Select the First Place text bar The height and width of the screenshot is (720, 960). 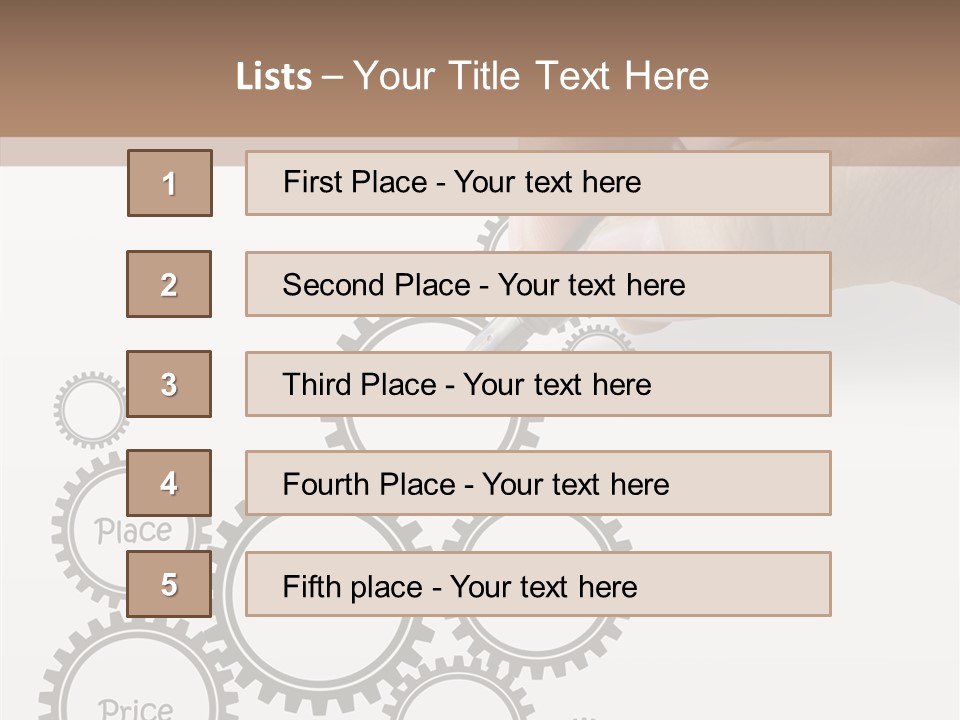point(538,183)
